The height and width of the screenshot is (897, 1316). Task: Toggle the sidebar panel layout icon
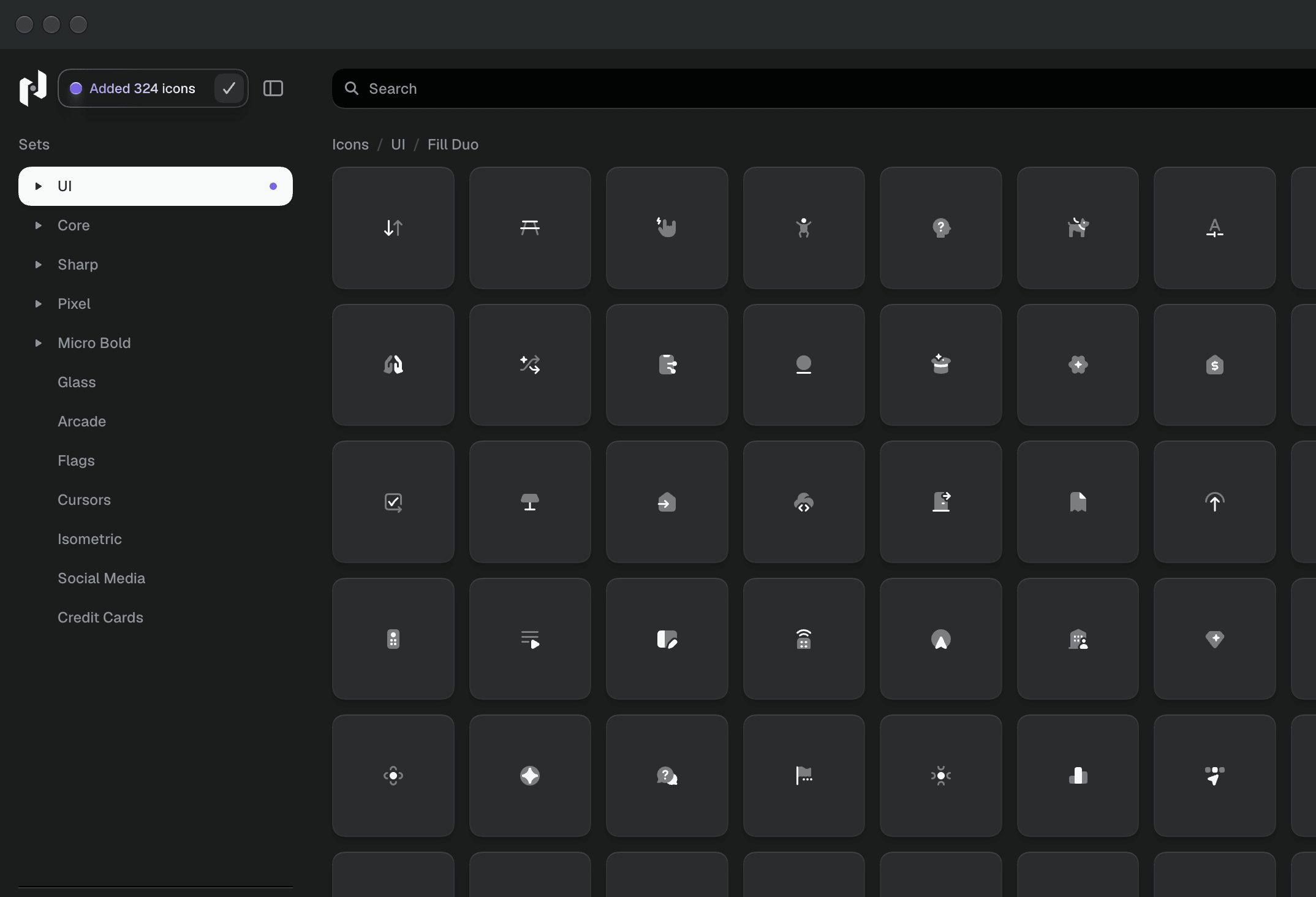click(273, 88)
